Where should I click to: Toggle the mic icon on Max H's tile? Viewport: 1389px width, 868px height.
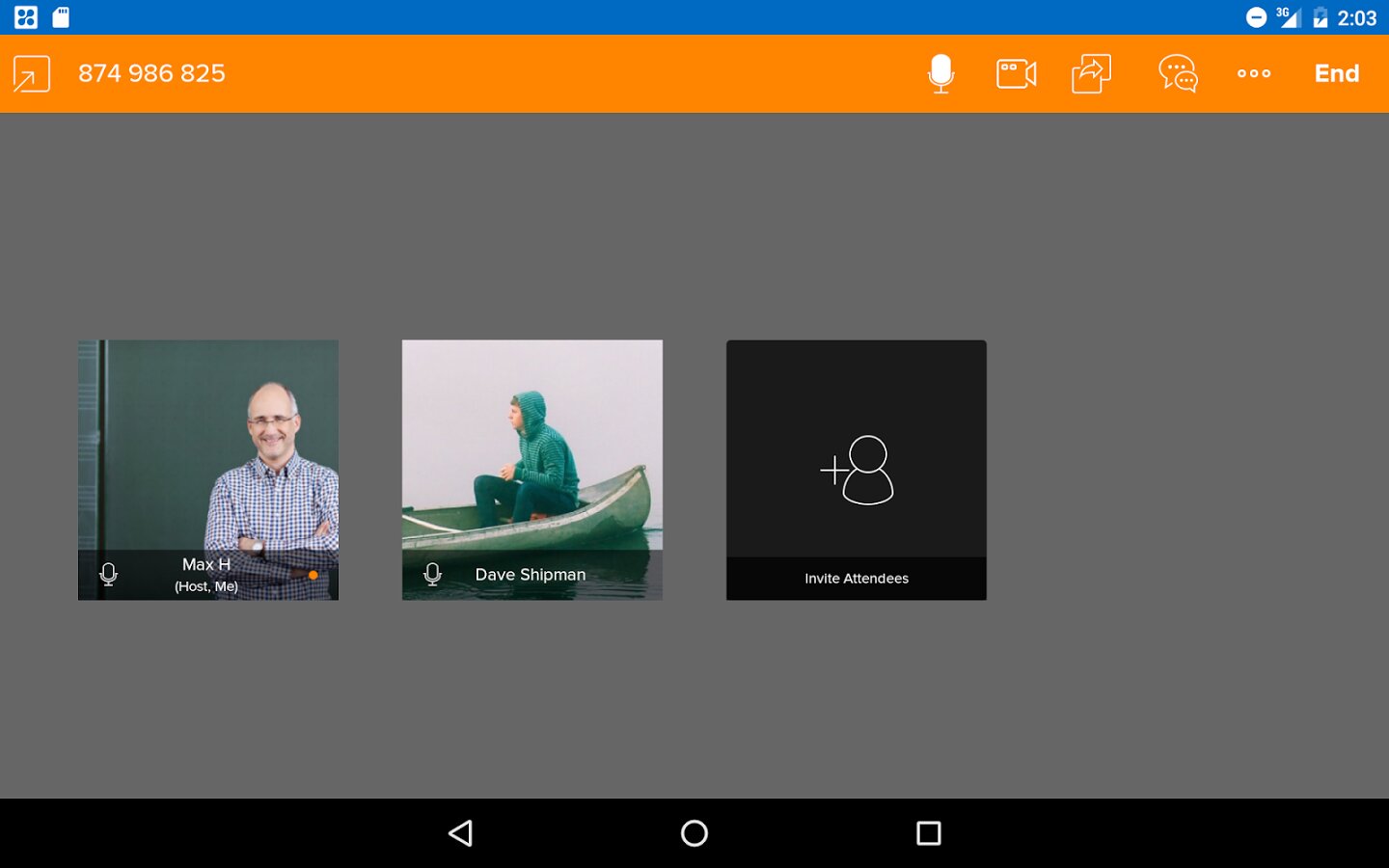click(109, 575)
